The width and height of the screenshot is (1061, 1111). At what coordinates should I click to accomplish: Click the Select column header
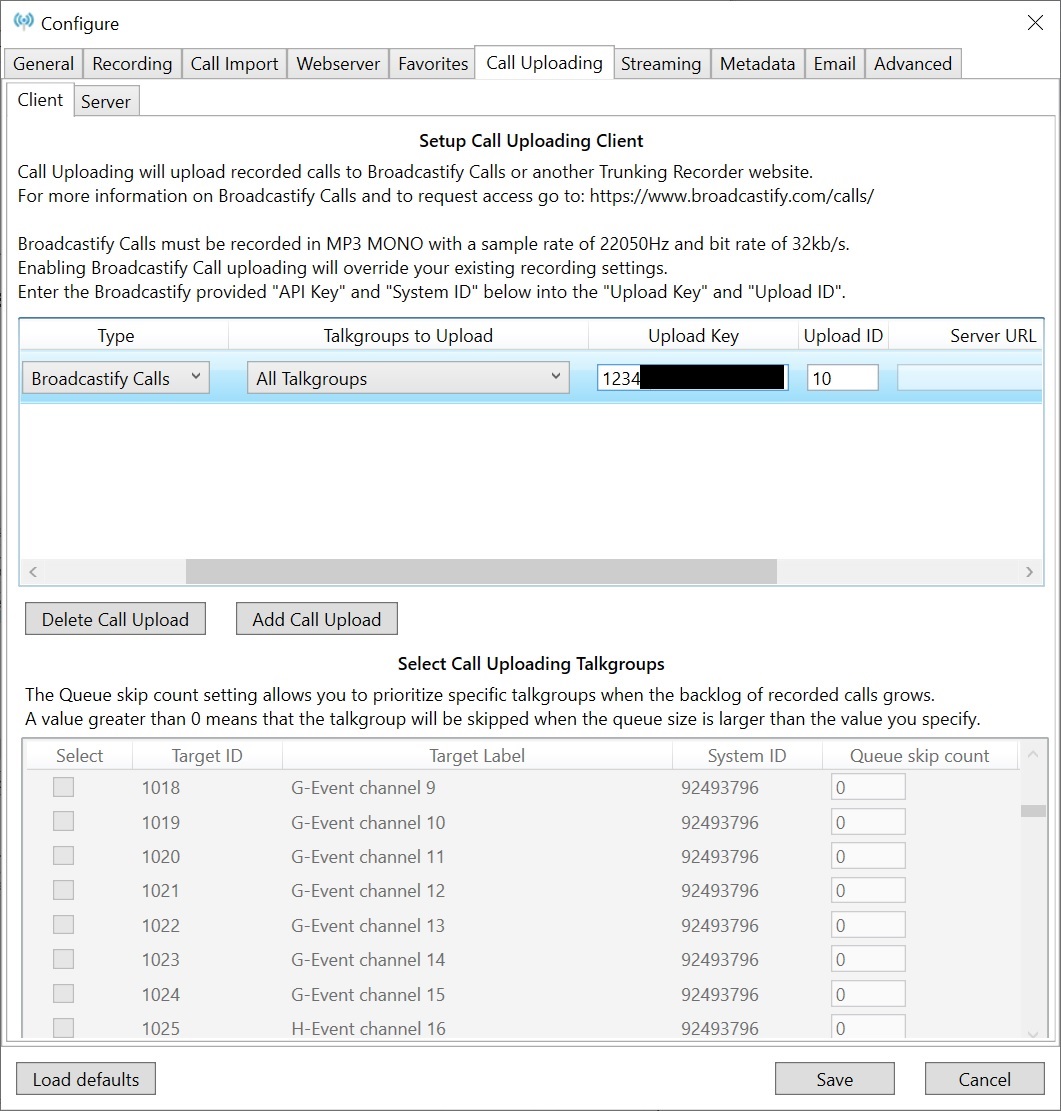coord(79,755)
